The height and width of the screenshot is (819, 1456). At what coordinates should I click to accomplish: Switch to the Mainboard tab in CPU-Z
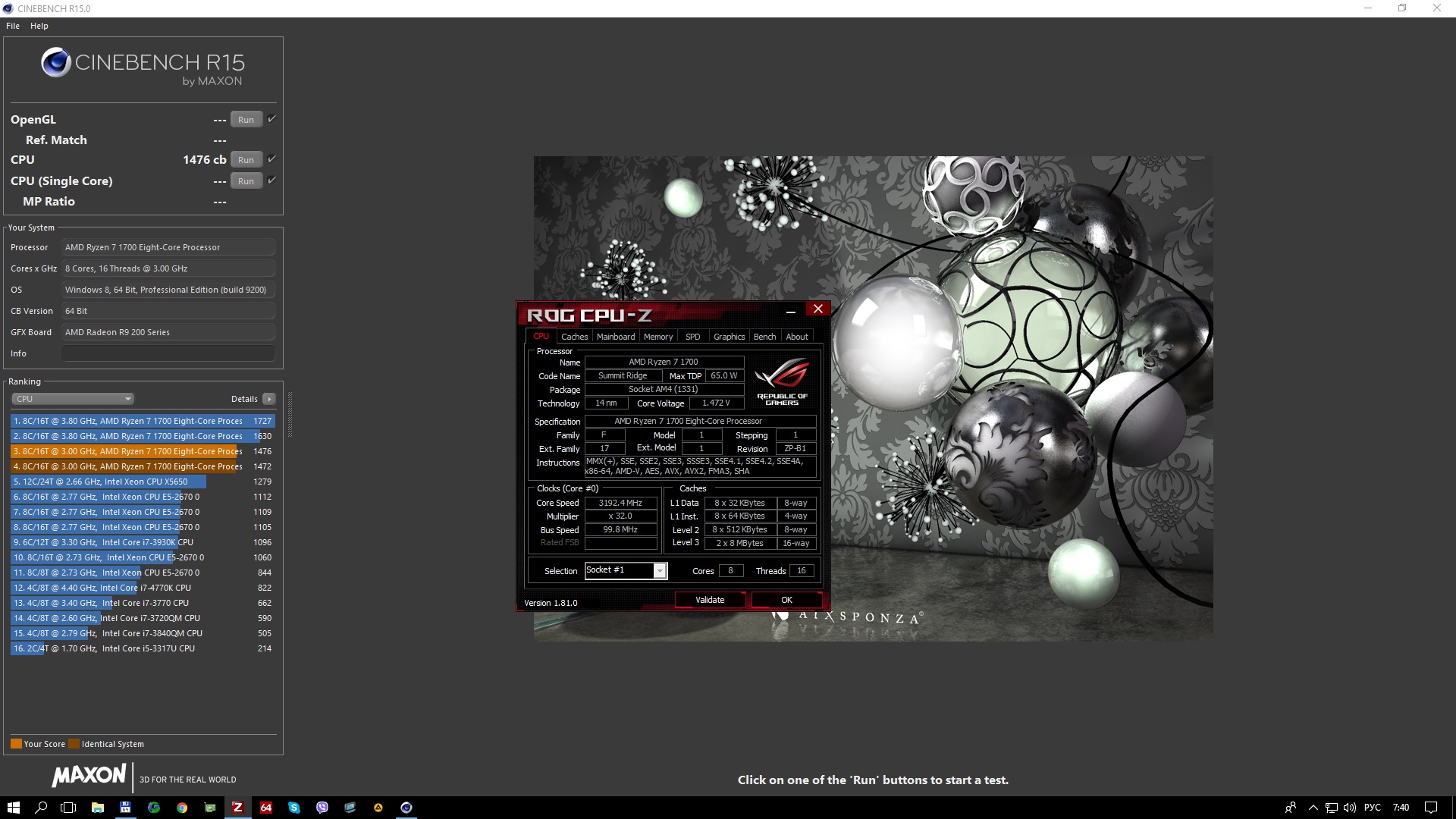[615, 337]
